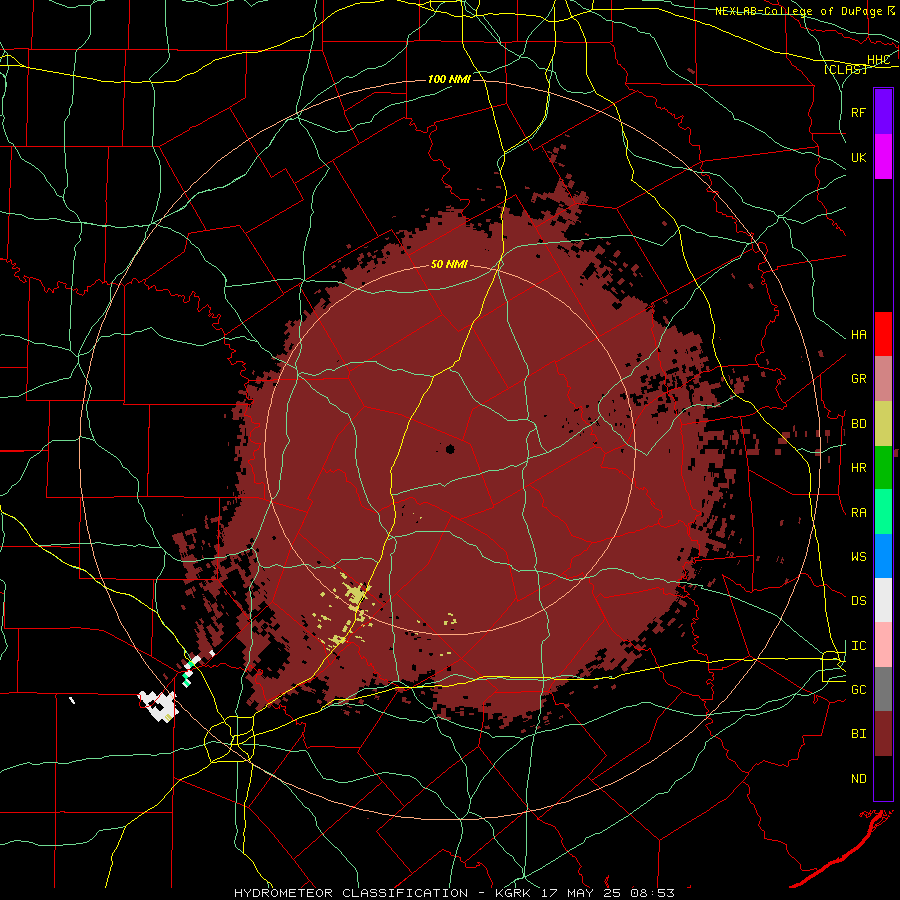Click the BI legend label
The height and width of the screenshot is (900, 900).
click(x=858, y=734)
